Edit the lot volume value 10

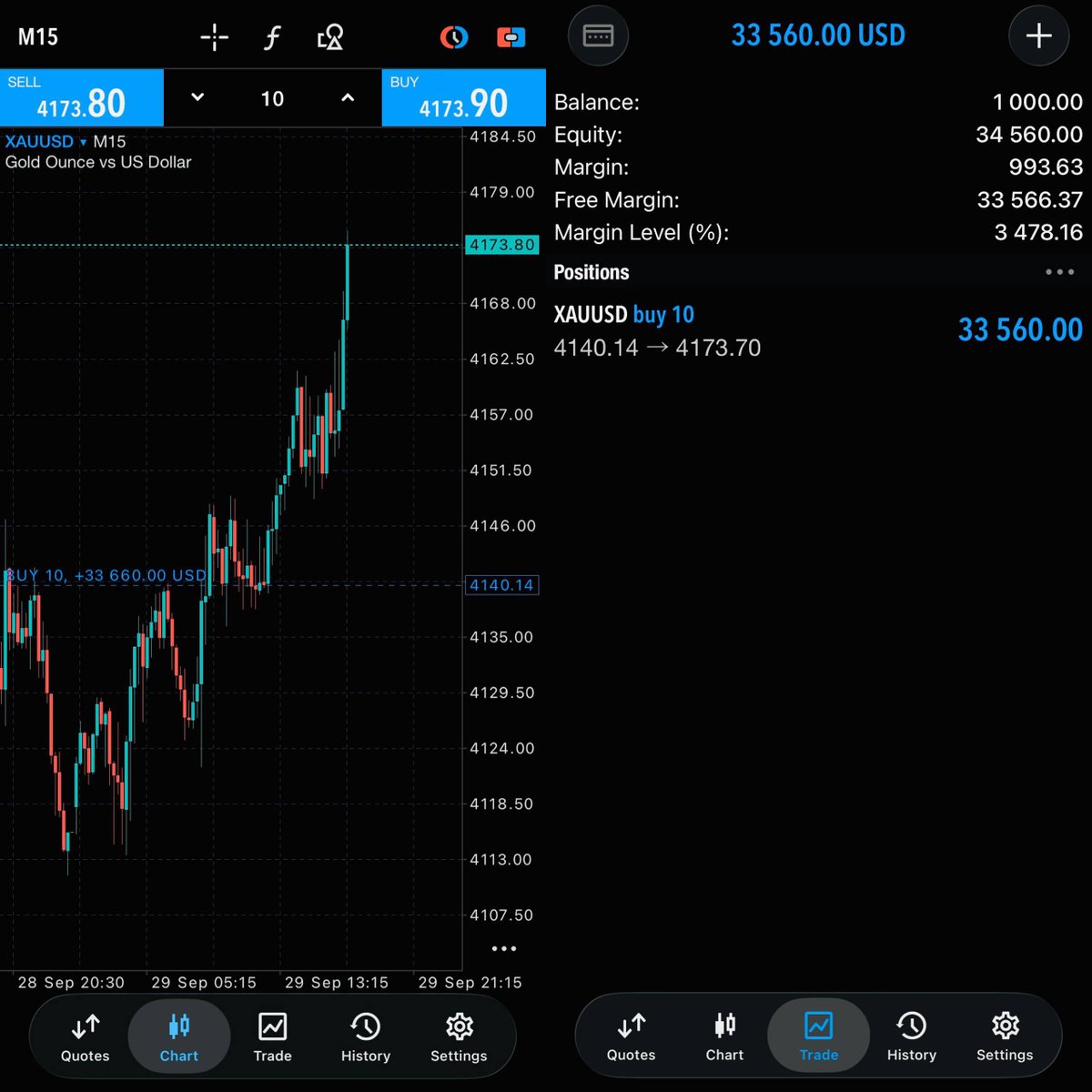[x=272, y=98]
